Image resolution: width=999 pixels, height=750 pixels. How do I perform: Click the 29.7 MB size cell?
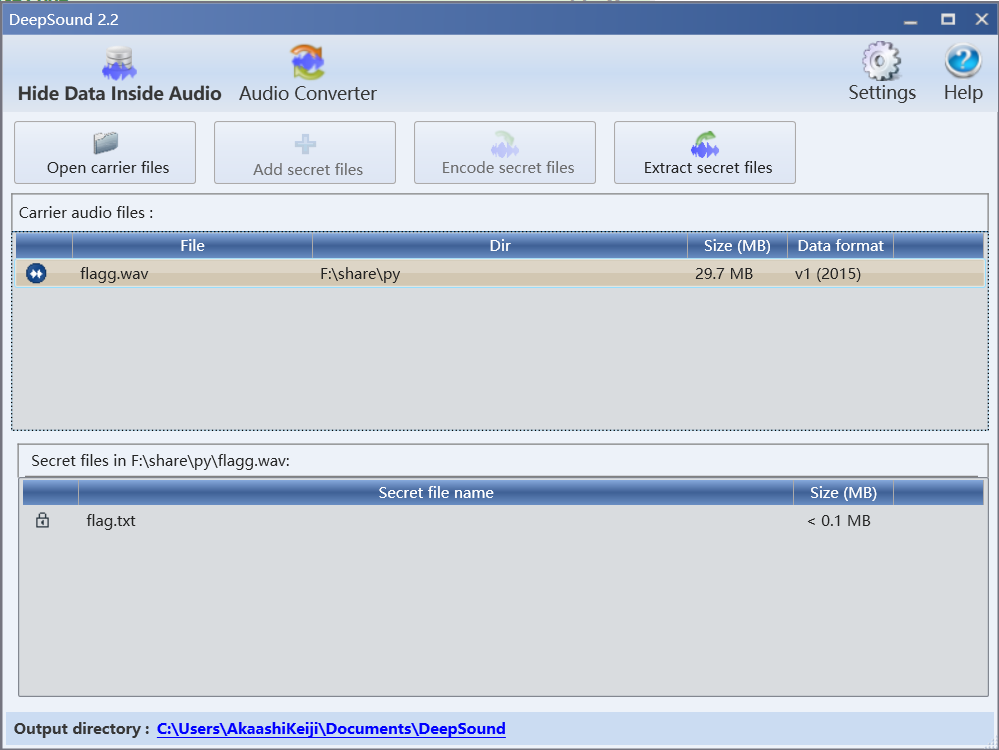pyautogui.click(x=724, y=274)
